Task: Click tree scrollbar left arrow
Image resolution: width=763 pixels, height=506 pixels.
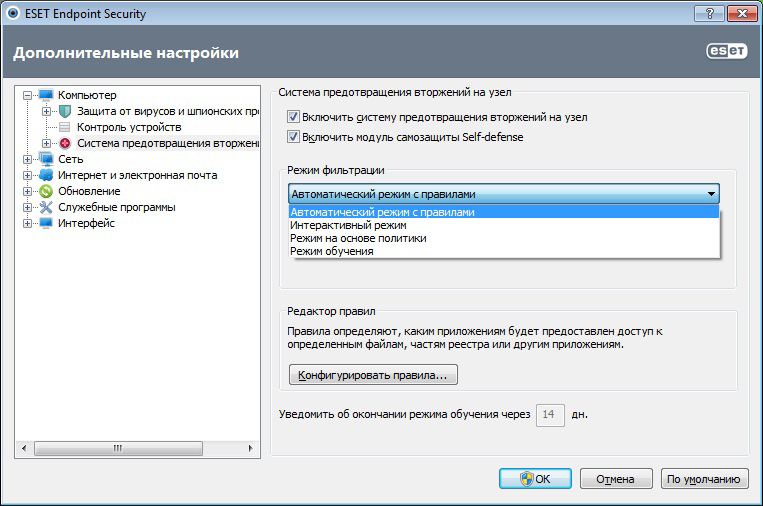Action: pyautogui.click(x=24, y=448)
